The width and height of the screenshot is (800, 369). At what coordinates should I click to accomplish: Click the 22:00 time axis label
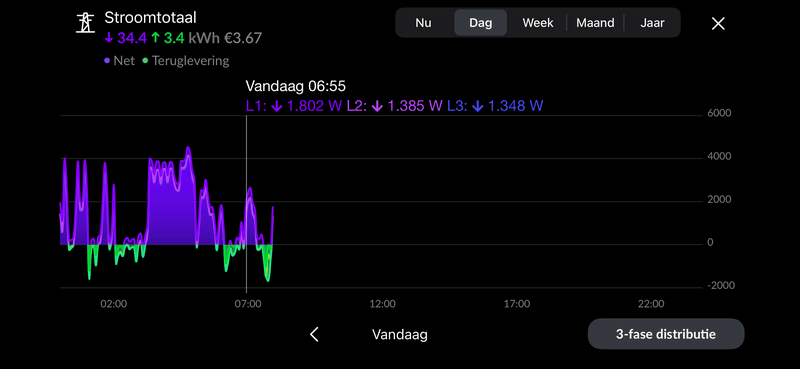(x=651, y=304)
